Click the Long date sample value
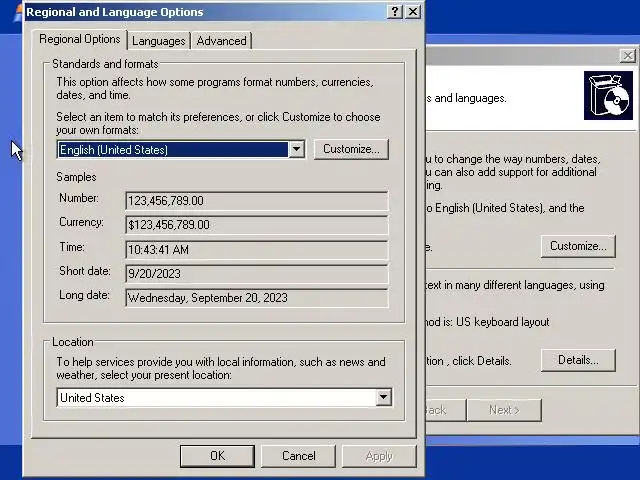Screen dimensions: 640x480 [257, 298]
